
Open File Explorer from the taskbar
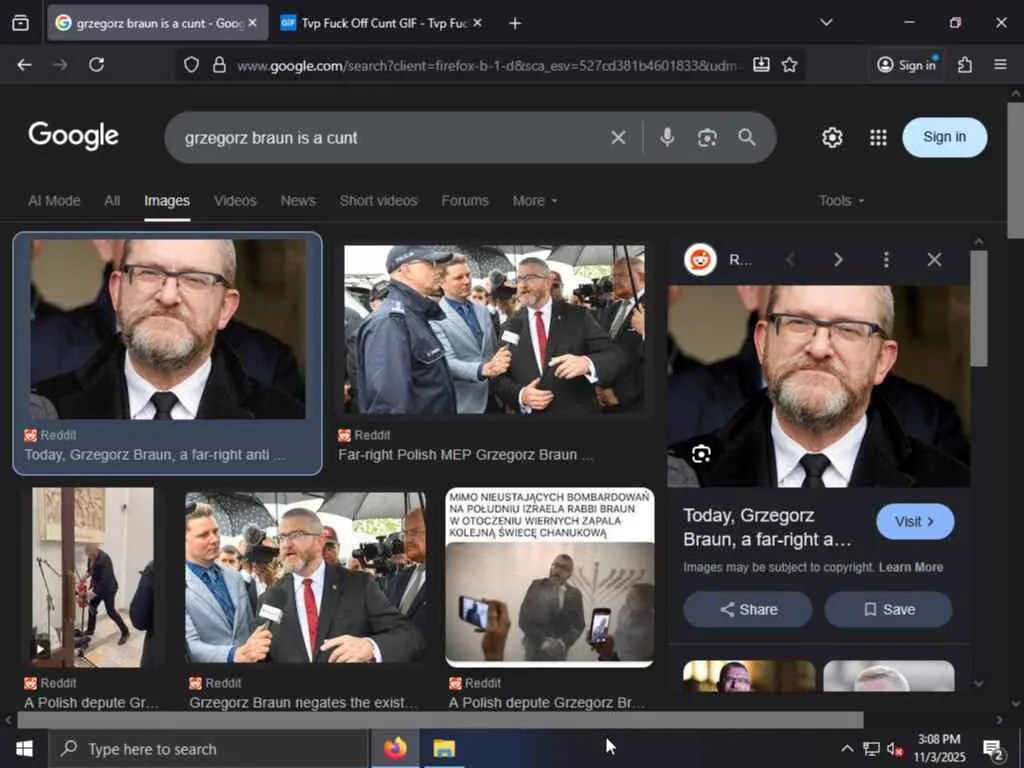click(444, 748)
